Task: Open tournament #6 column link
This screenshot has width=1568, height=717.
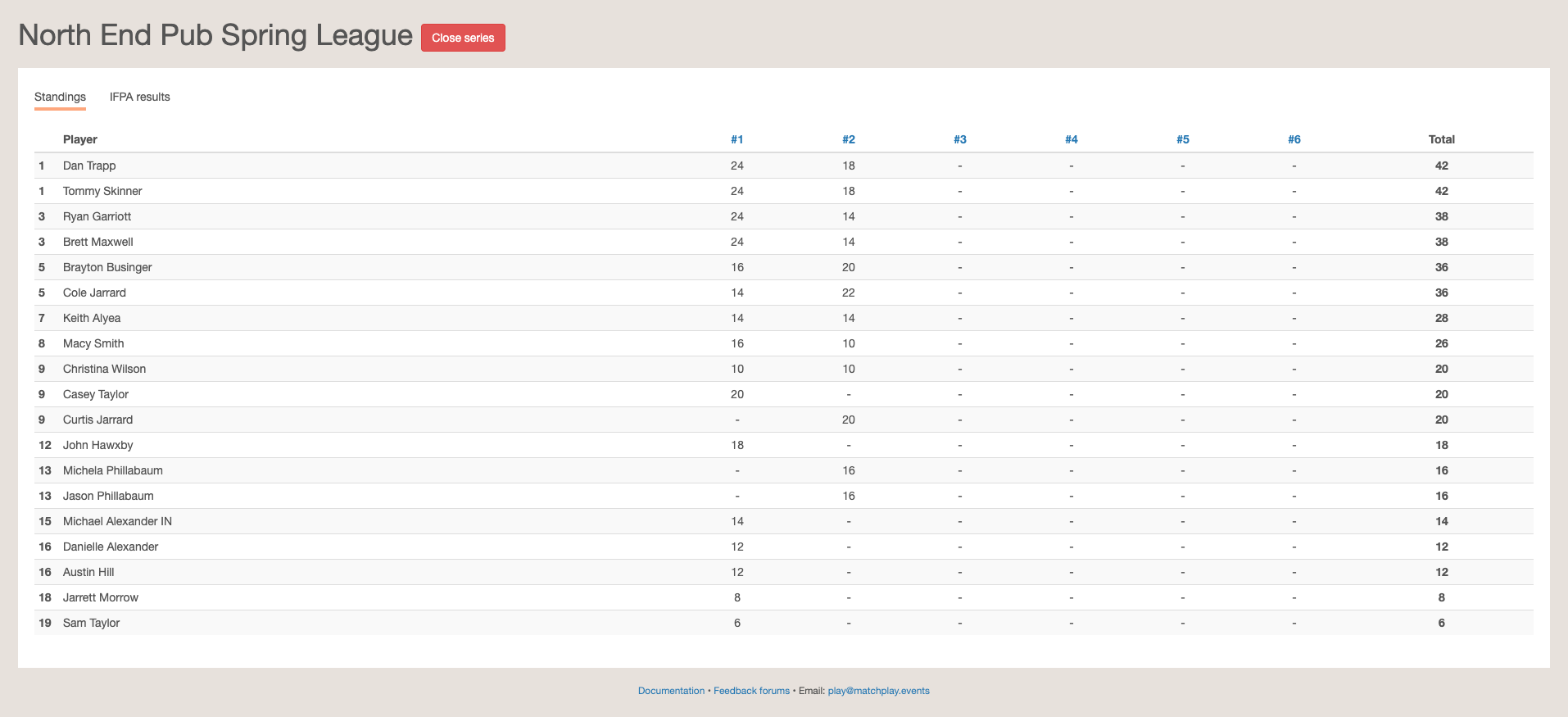Action: 1294,139
